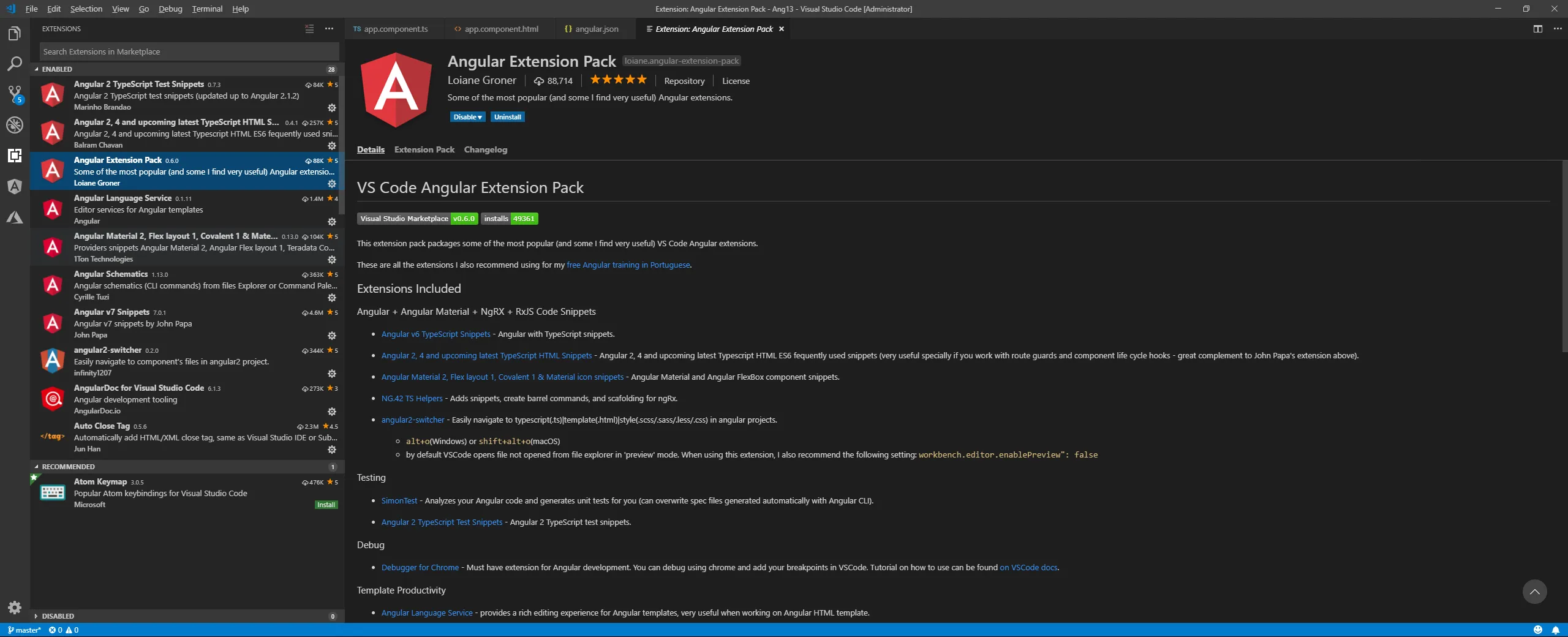This screenshot has width=1568, height=637.
Task: Select the Details tab
Action: 371,149
